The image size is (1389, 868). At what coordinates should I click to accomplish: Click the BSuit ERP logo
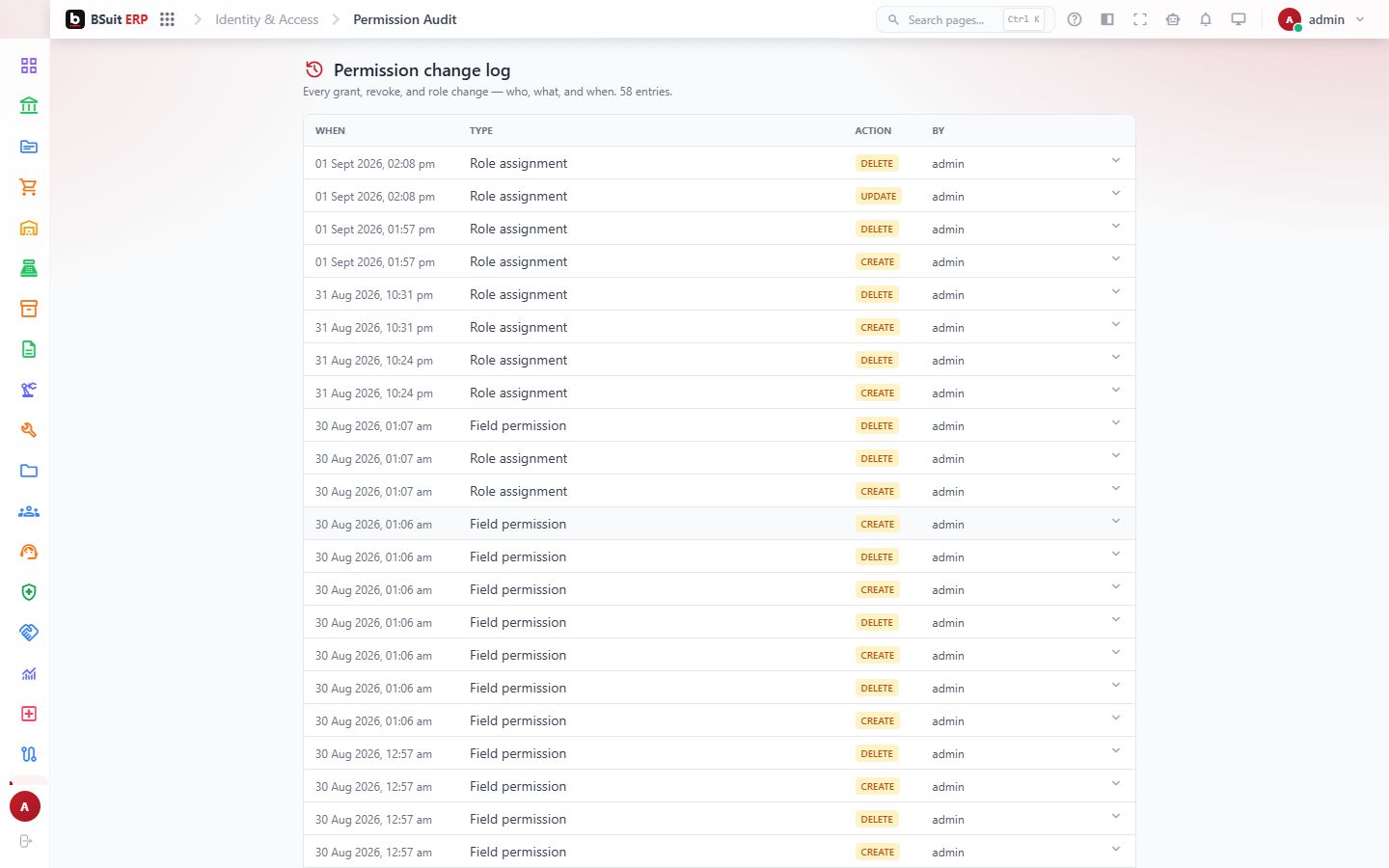pyautogui.click(x=107, y=19)
